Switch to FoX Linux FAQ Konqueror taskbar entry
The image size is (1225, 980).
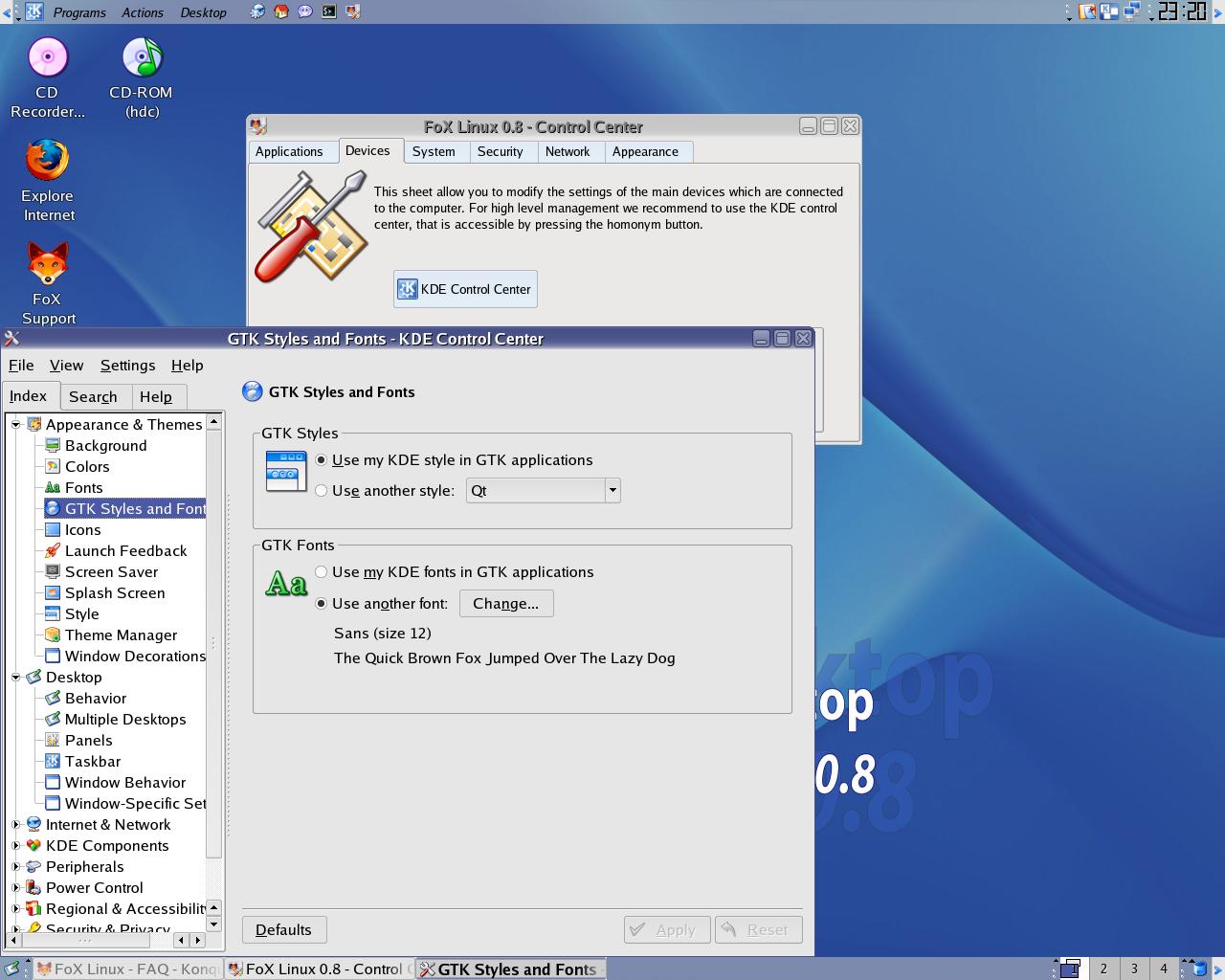click(x=127, y=969)
